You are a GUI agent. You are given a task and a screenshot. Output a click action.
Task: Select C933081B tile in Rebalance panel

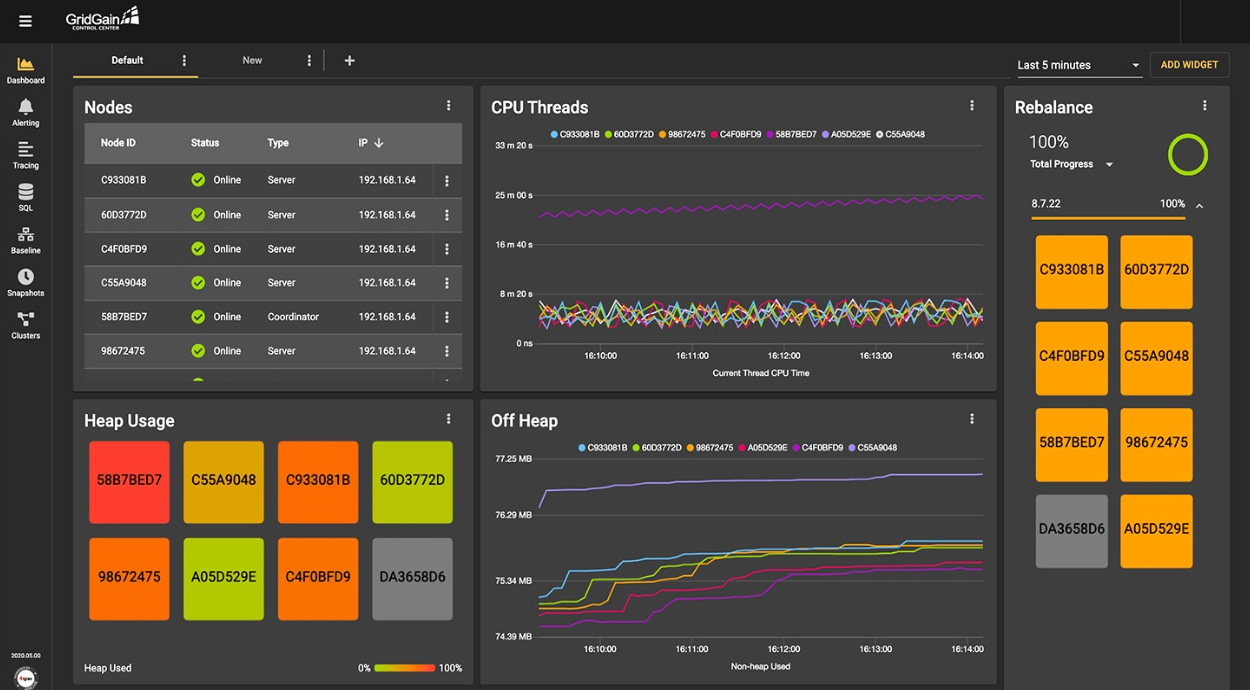coord(1072,272)
